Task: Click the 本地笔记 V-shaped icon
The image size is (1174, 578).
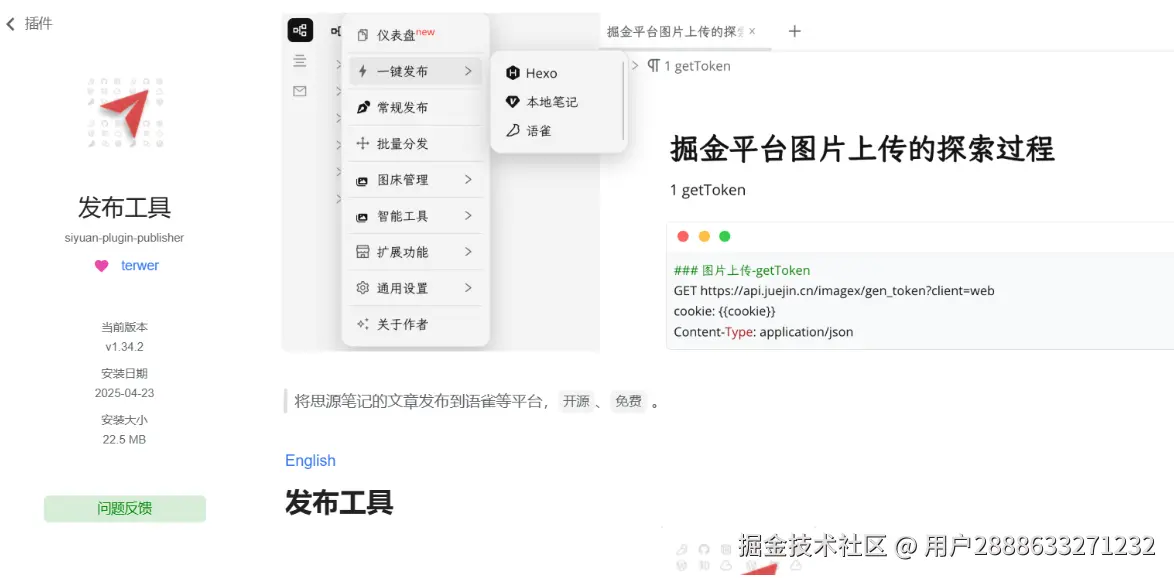Action: [x=513, y=102]
